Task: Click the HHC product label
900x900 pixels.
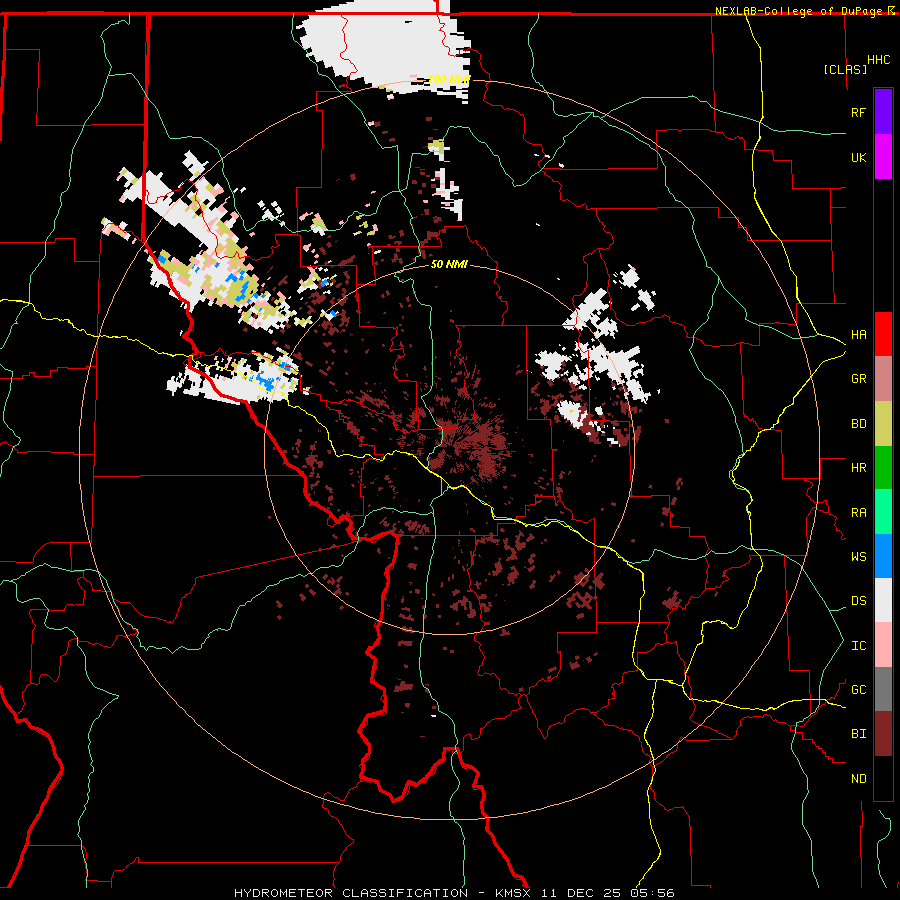Action: point(878,60)
